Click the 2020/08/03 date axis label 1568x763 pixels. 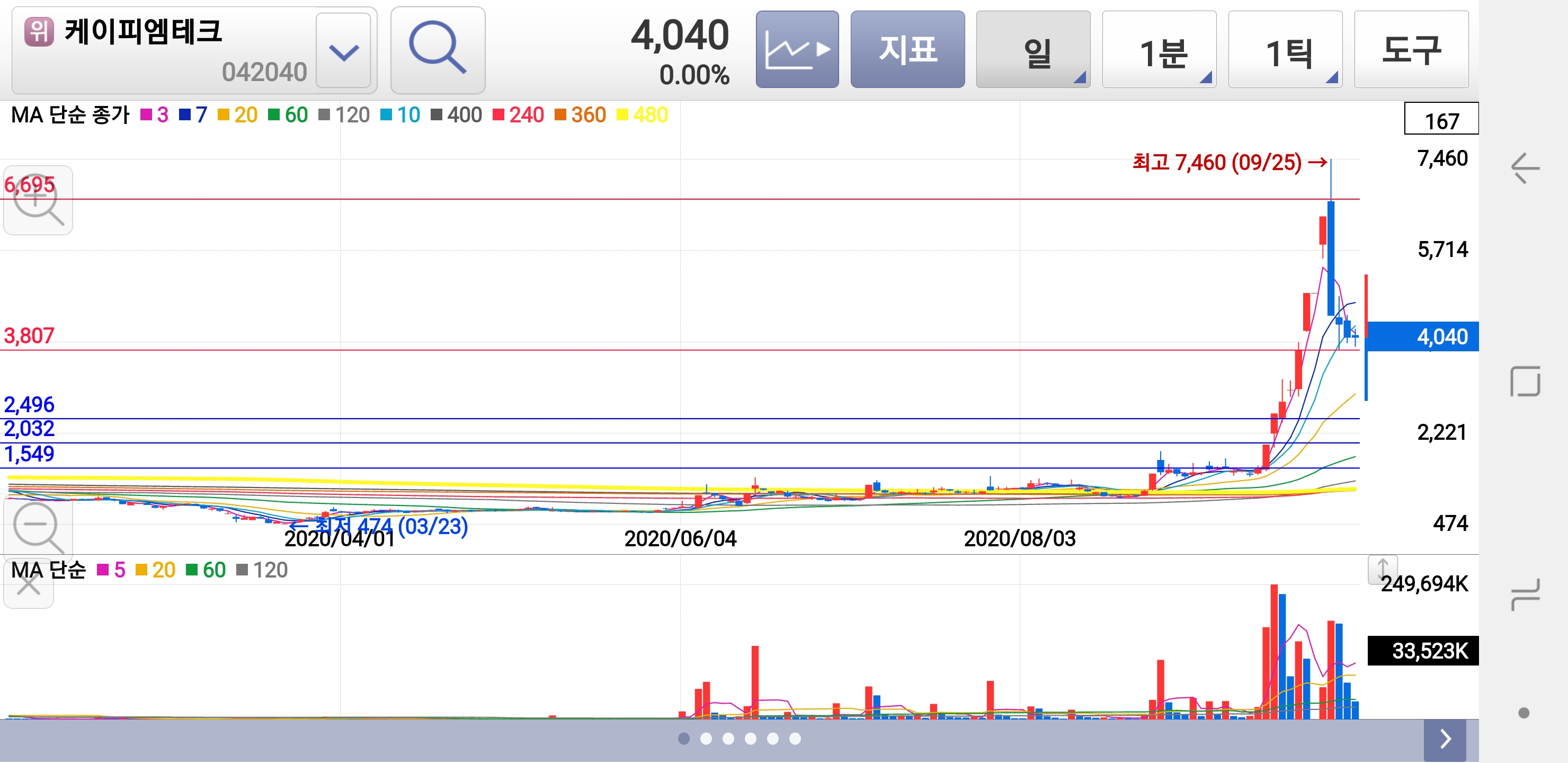tap(1020, 538)
